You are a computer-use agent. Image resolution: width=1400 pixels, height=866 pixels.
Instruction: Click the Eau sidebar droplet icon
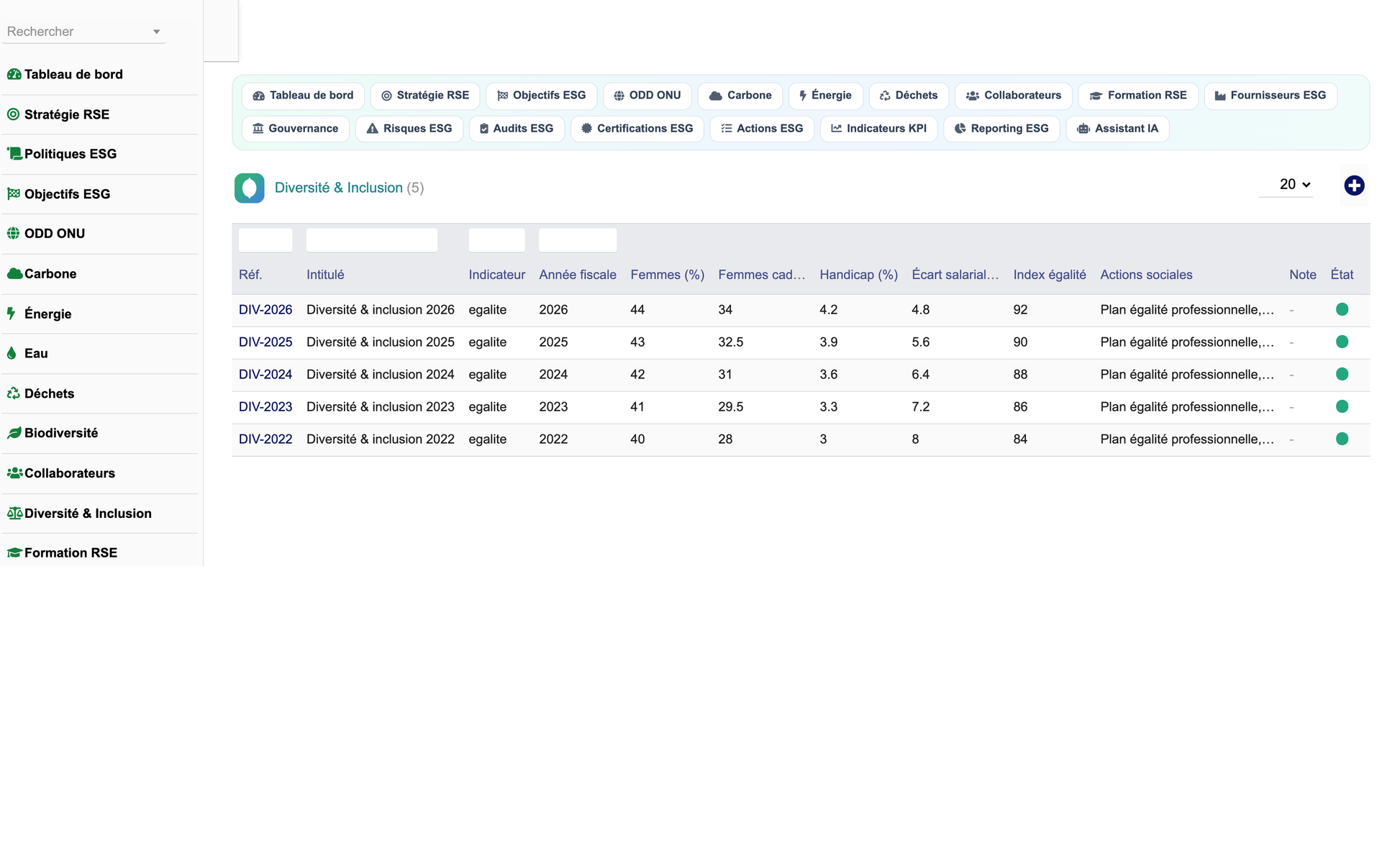[11, 353]
